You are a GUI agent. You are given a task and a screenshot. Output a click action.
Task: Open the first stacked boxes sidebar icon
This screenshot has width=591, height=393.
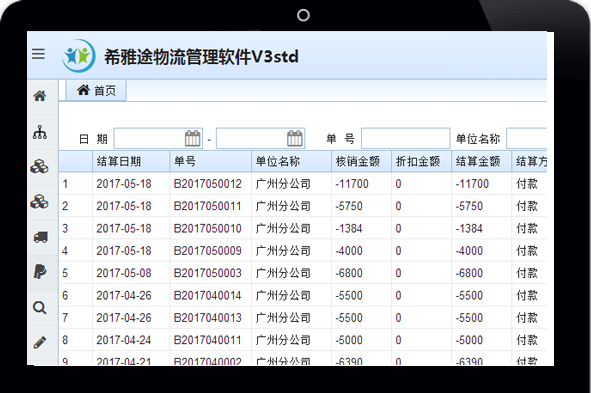click(x=40, y=166)
